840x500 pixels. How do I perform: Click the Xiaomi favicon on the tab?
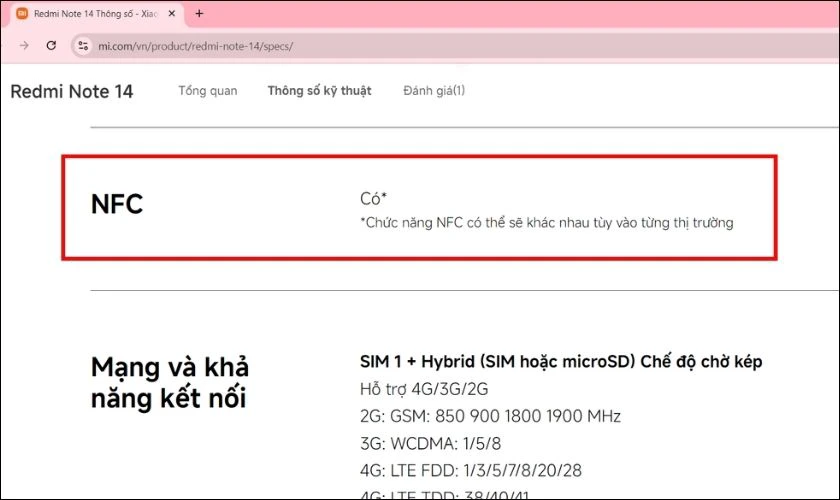click(x=22, y=13)
